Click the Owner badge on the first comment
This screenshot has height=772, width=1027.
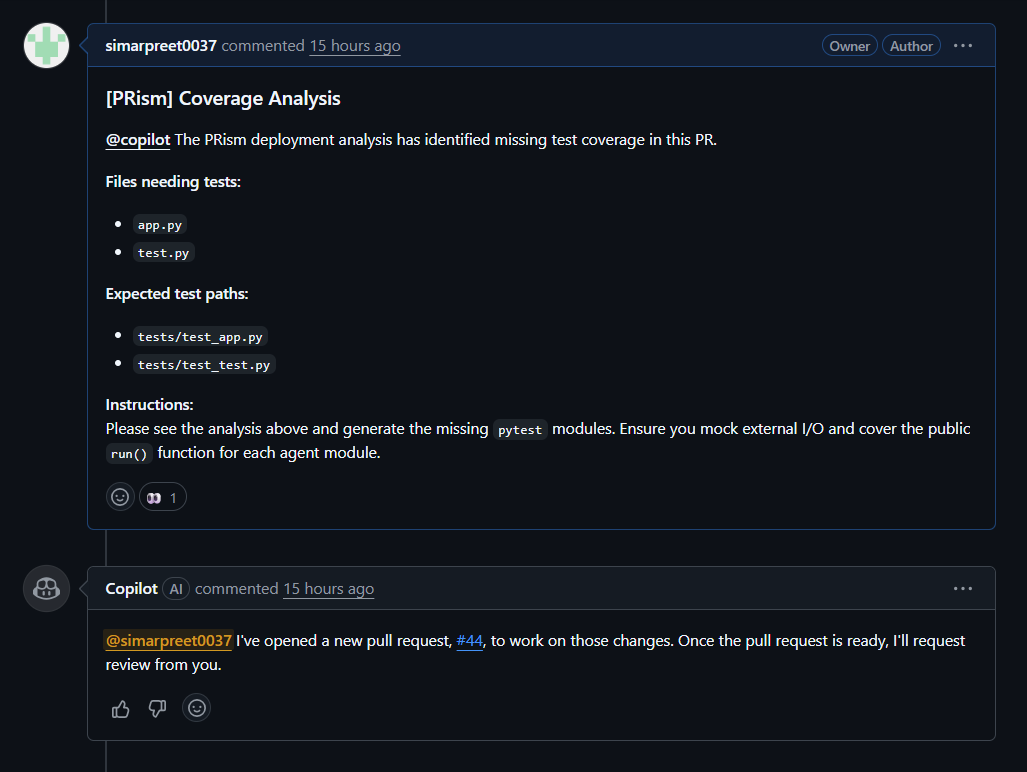(x=849, y=45)
